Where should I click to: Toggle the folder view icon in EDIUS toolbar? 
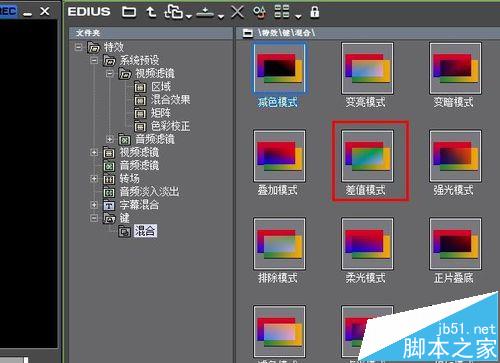tap(129, 12)
